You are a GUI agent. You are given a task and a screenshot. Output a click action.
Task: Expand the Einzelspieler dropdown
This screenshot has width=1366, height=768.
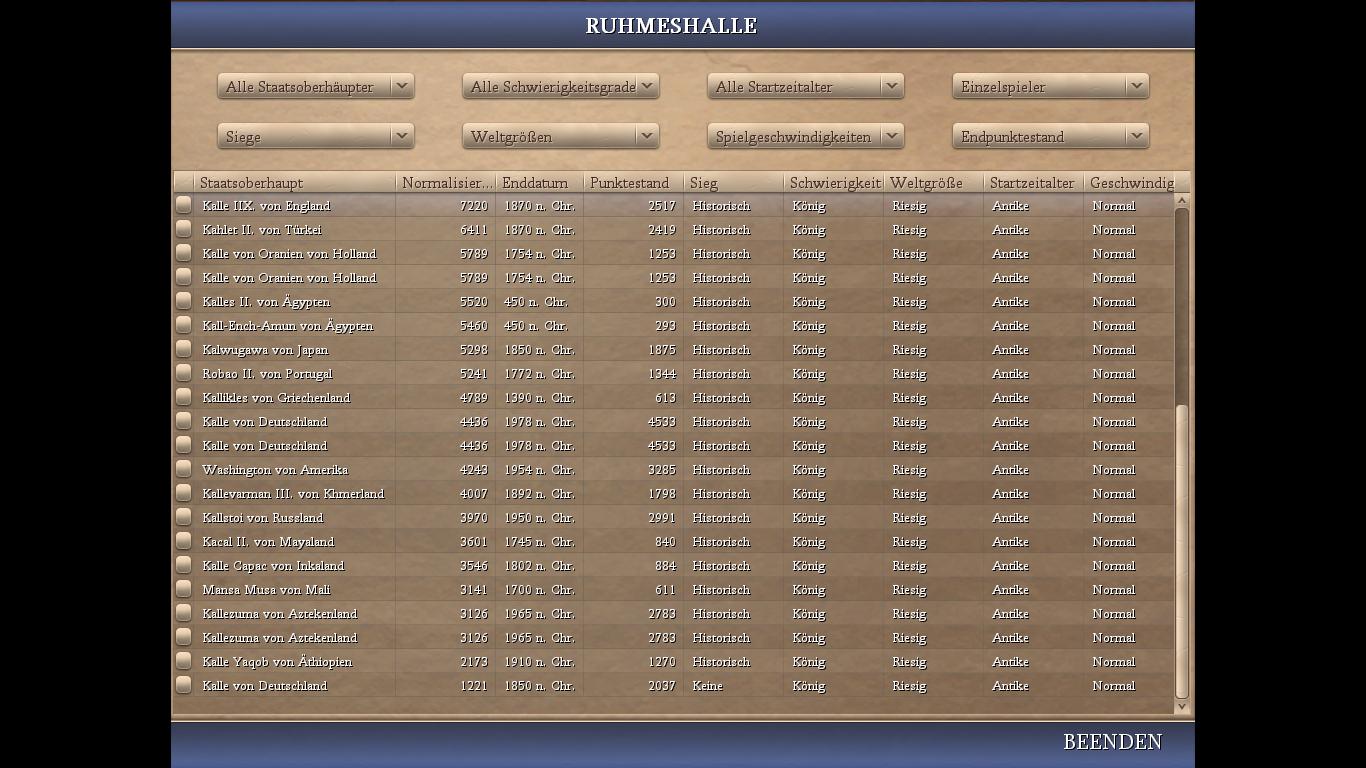pos(1050,87)
